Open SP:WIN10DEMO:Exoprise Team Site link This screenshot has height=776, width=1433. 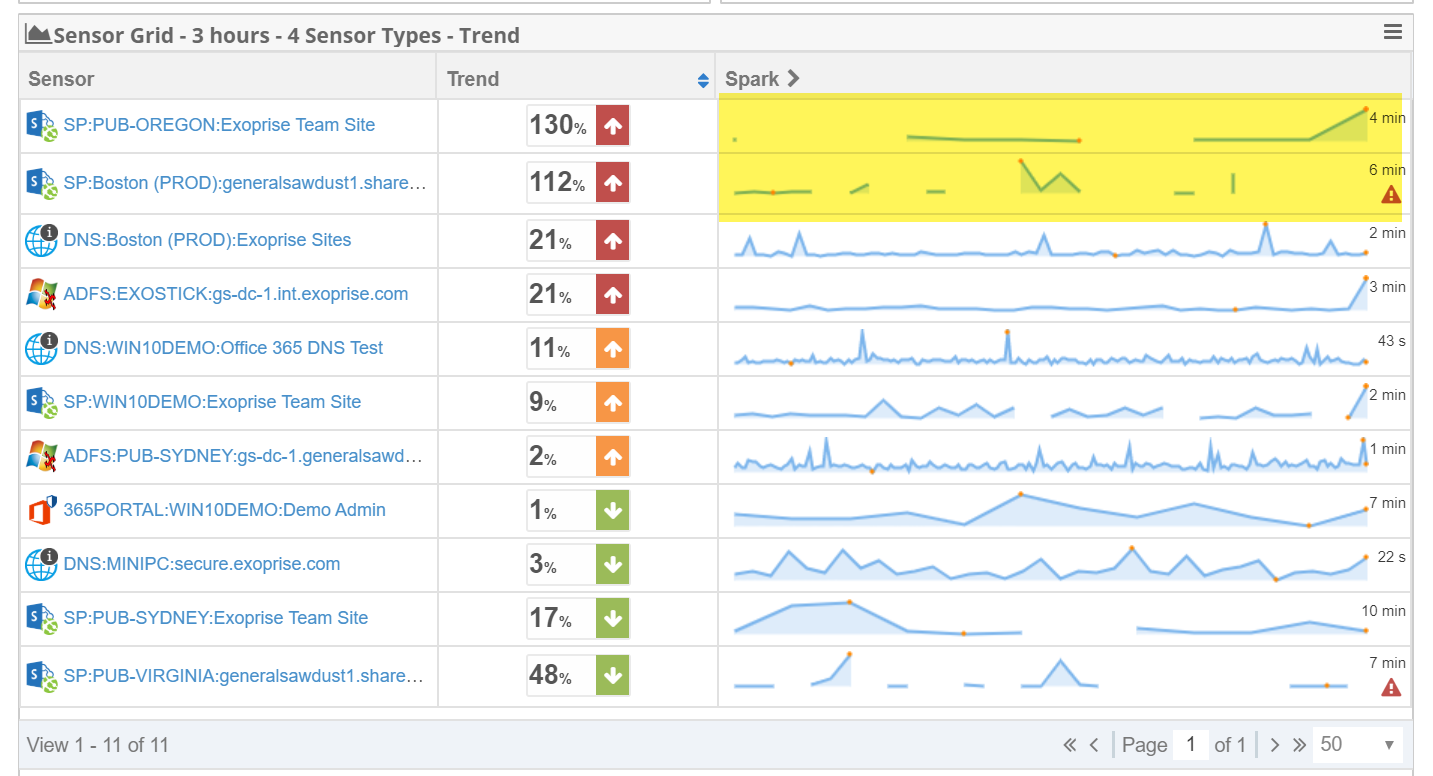point(212,402)
